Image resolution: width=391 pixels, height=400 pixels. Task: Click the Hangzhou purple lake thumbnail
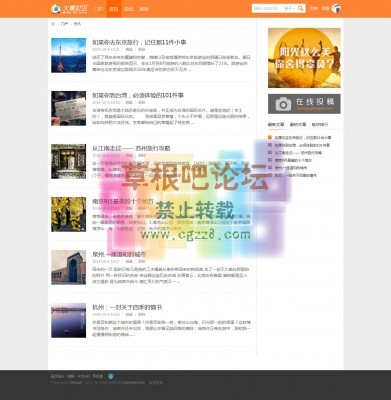pyautogui.click(x=68, y=320)
